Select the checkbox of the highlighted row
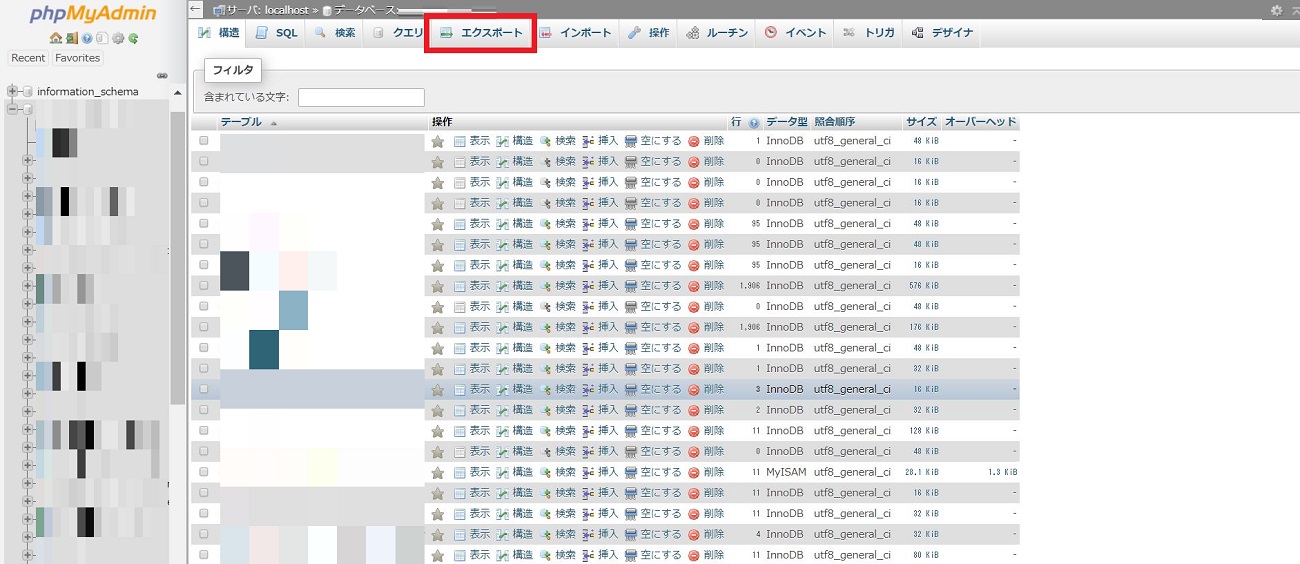 204,389
